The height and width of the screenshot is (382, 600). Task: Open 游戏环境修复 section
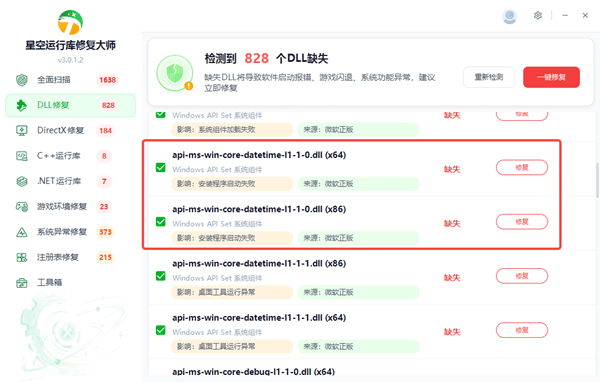[70, 207]
